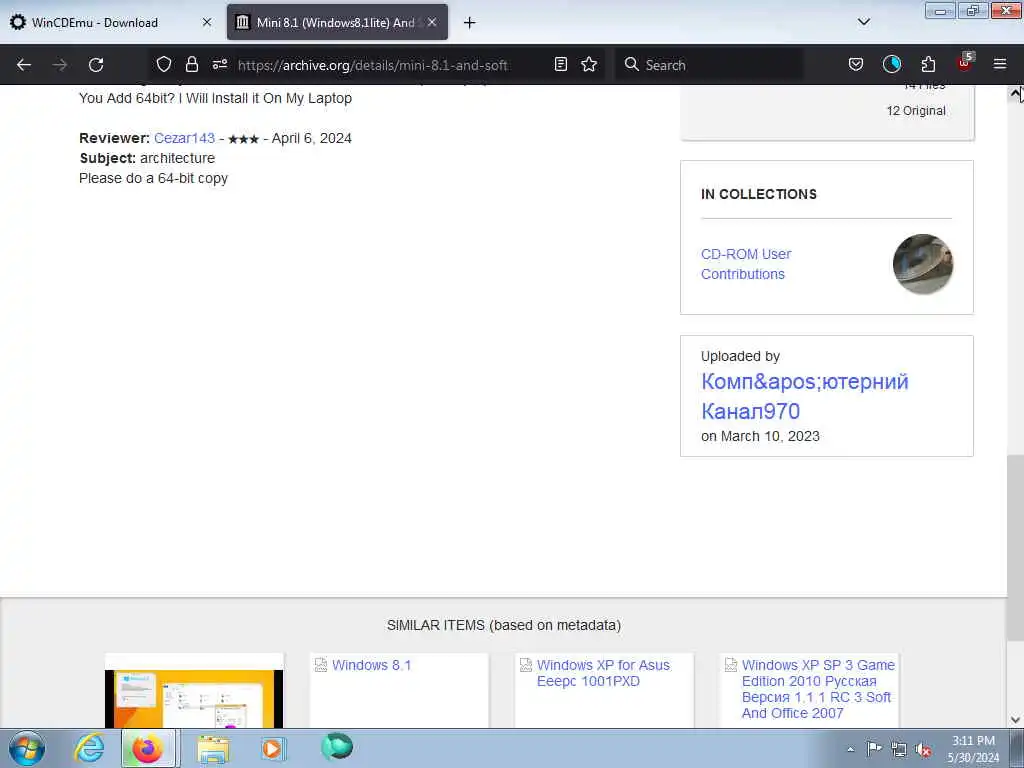
Task: Reload the current page
Action: point(96,65)
